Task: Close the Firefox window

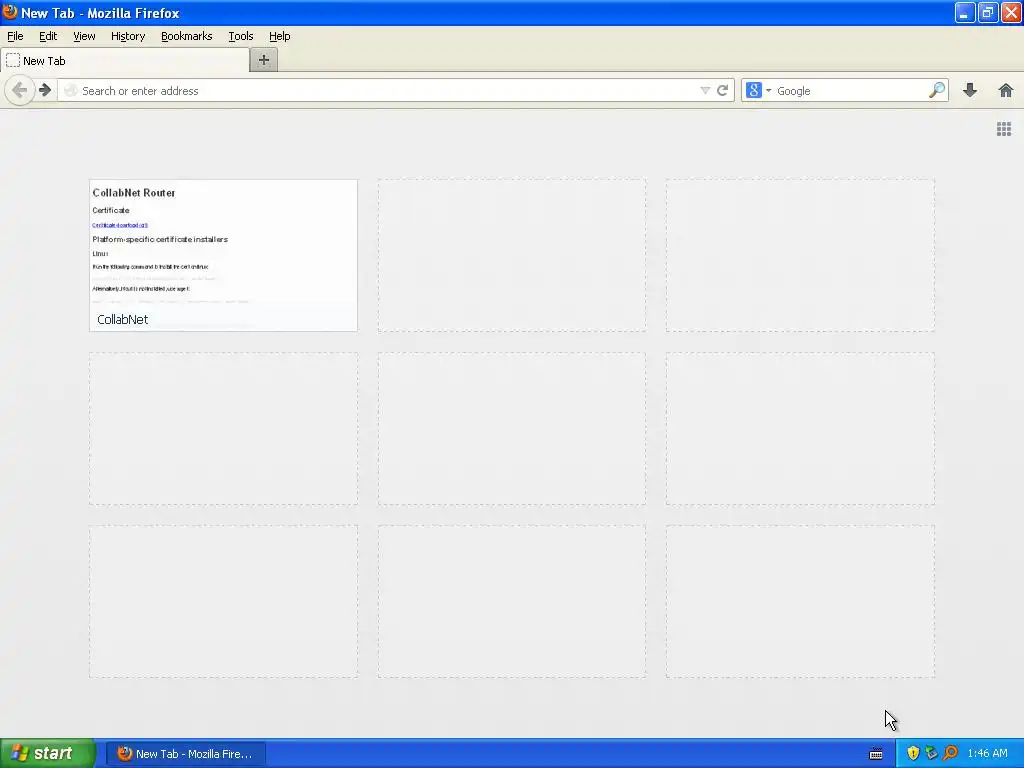Action: 1012,12
